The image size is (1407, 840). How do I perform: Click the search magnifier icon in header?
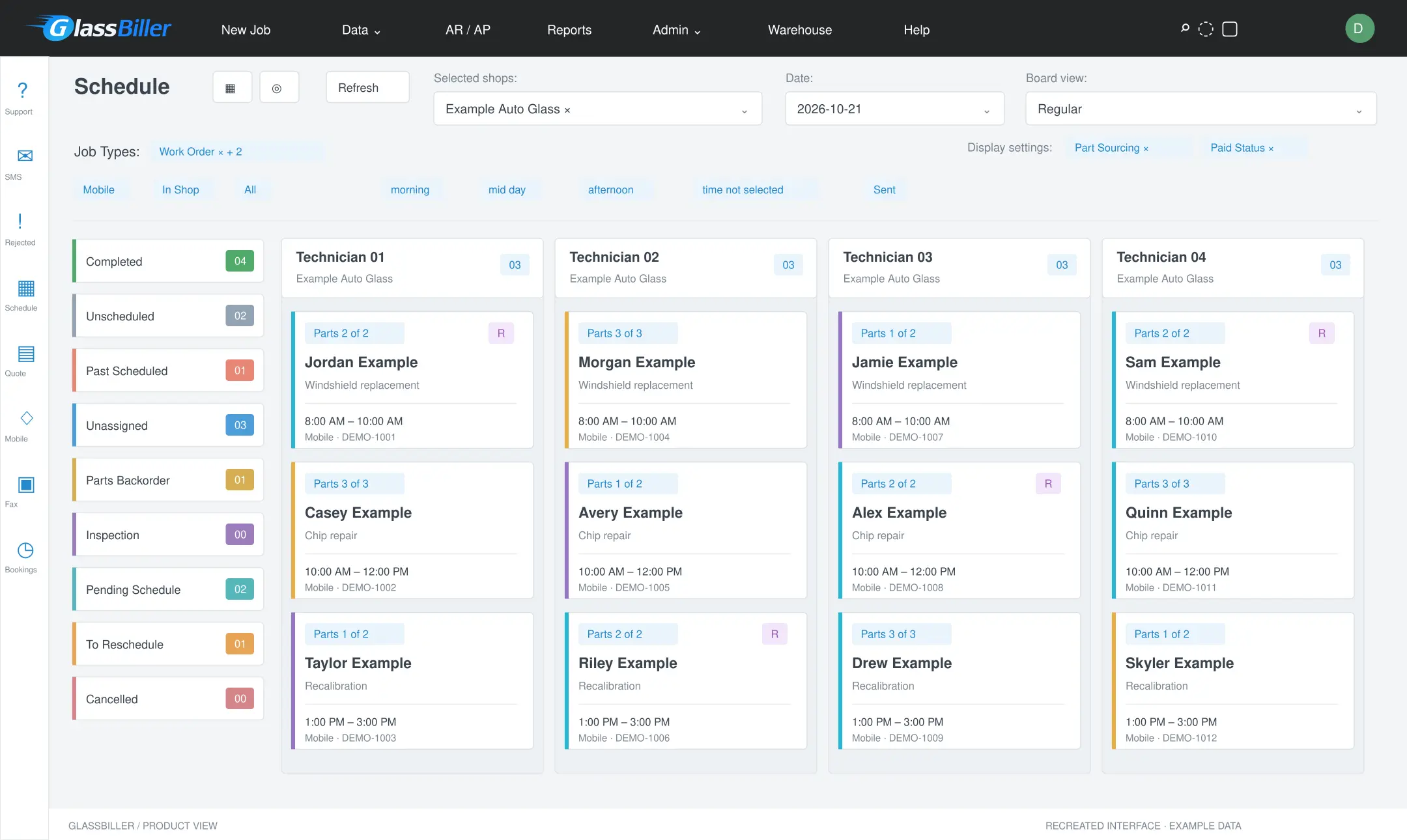[1185, 29]
